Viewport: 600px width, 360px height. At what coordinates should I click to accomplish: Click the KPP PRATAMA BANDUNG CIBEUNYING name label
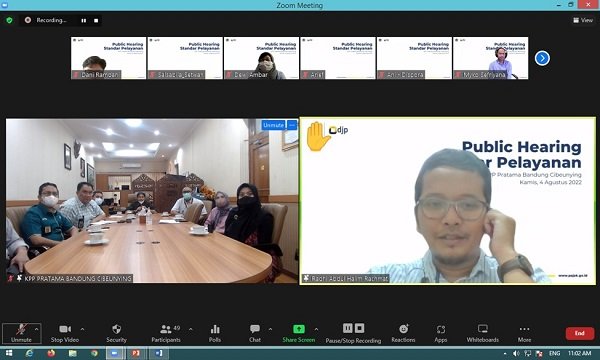(78, 279)
